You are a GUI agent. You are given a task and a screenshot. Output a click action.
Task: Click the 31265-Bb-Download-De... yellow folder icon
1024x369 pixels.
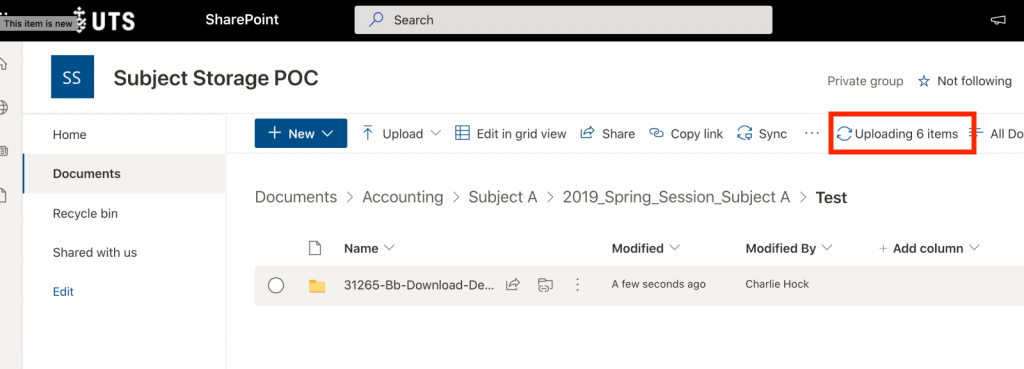(x=317, y=285)
